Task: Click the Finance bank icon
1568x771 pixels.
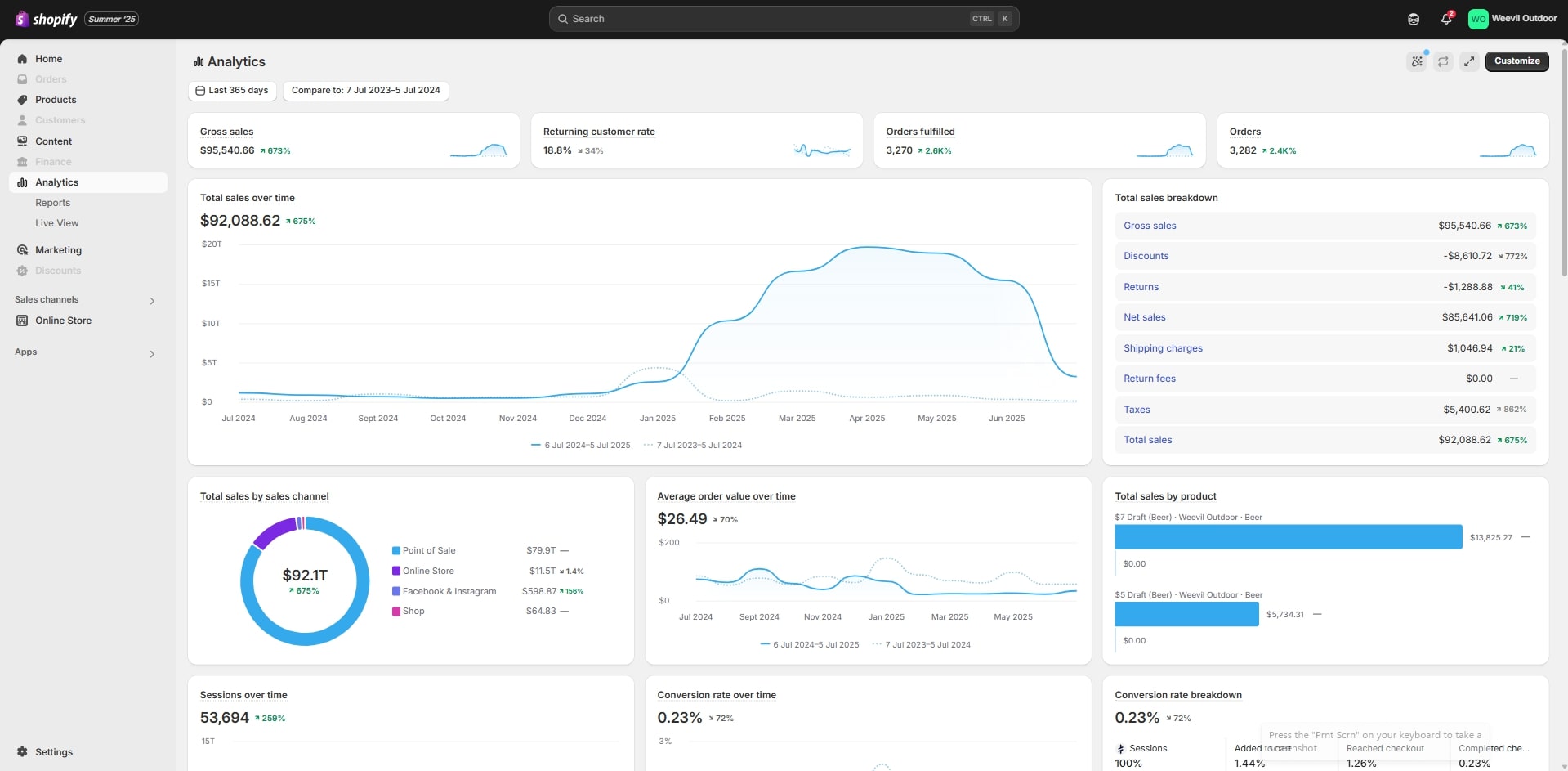Action: tap(22, 162)
